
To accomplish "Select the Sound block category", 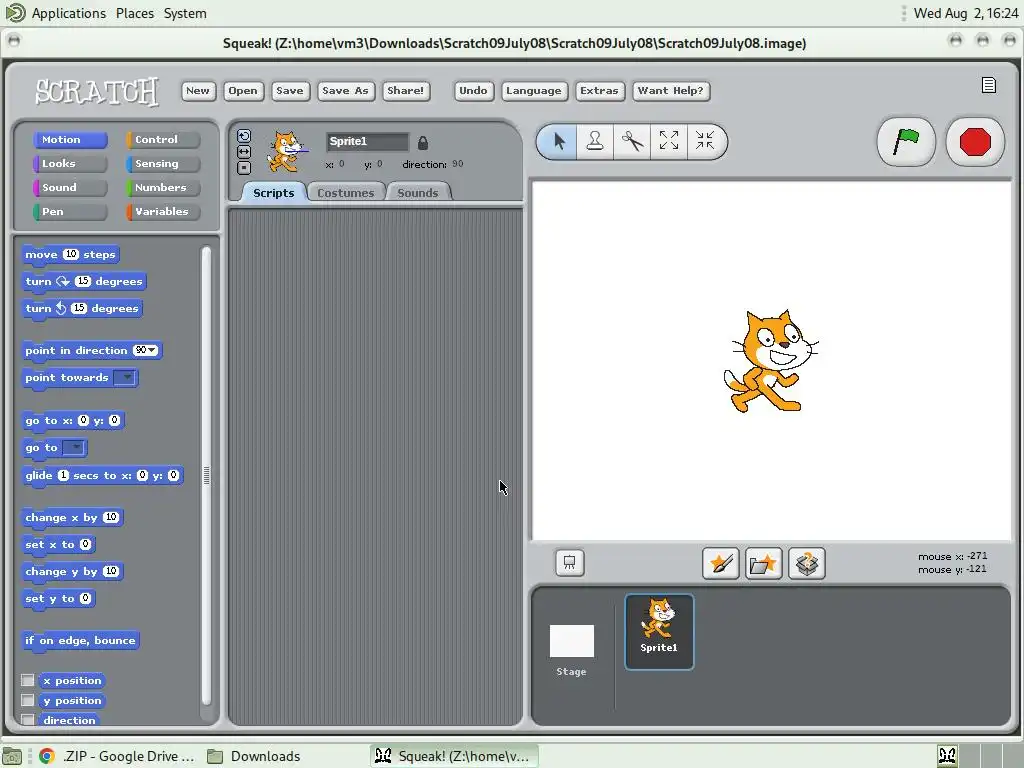I will 70,187.
